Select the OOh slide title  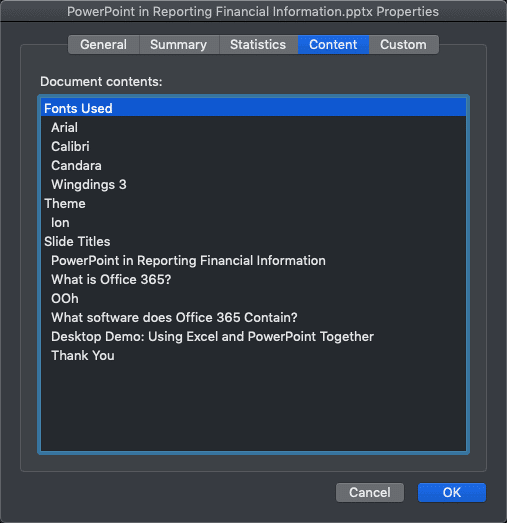coord(254,298)
